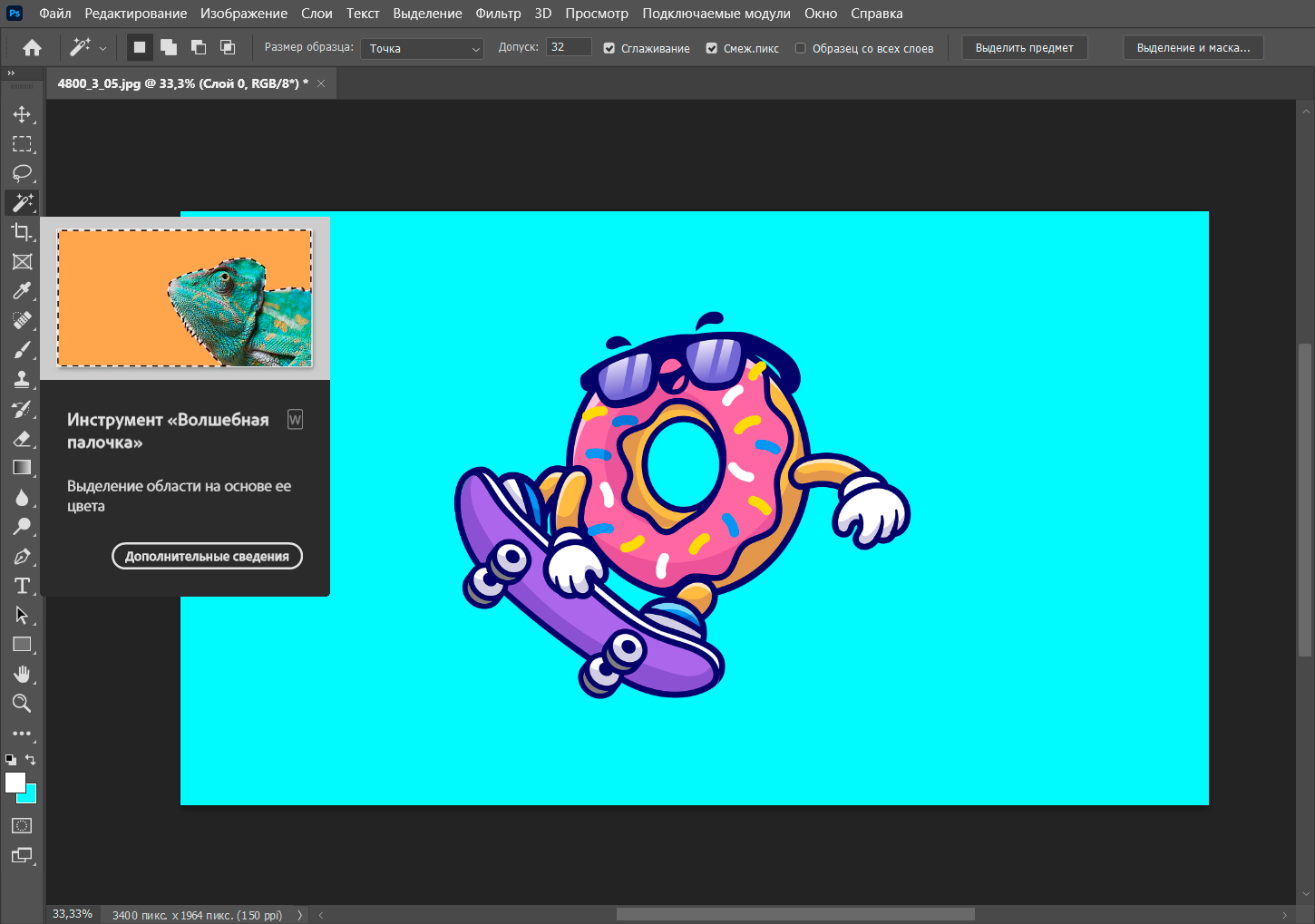The image size is (1315, 924).
Task: Reset default foreground and background colors
Action: 11,760
